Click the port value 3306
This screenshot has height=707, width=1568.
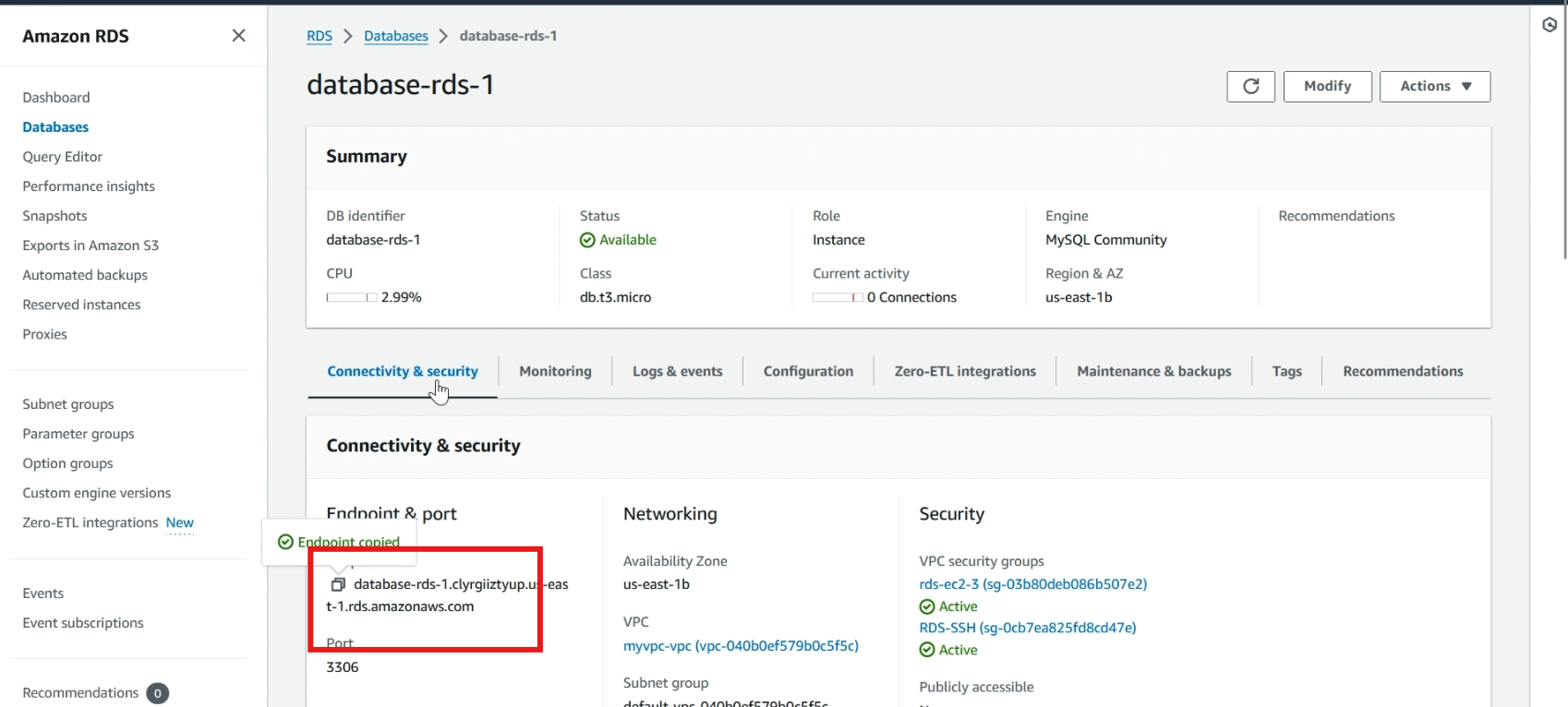click(342, 666)
